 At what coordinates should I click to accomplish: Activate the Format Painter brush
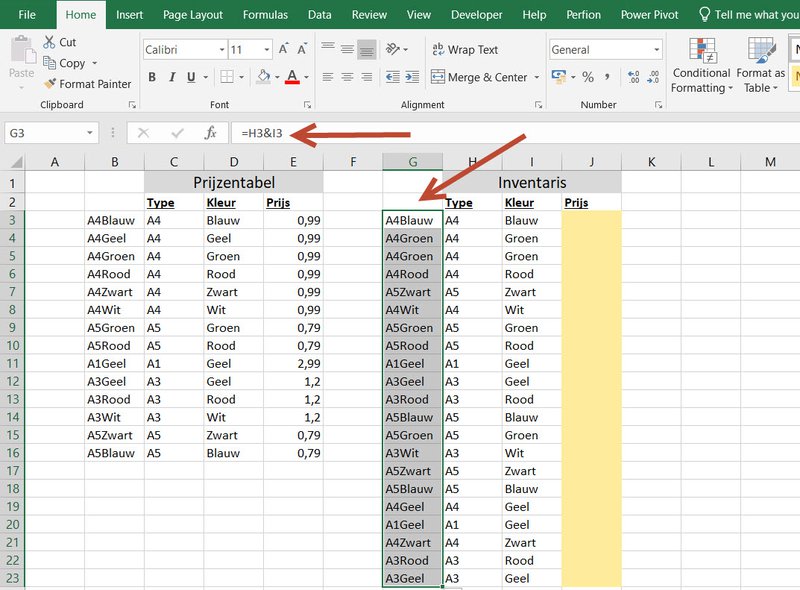49,83
